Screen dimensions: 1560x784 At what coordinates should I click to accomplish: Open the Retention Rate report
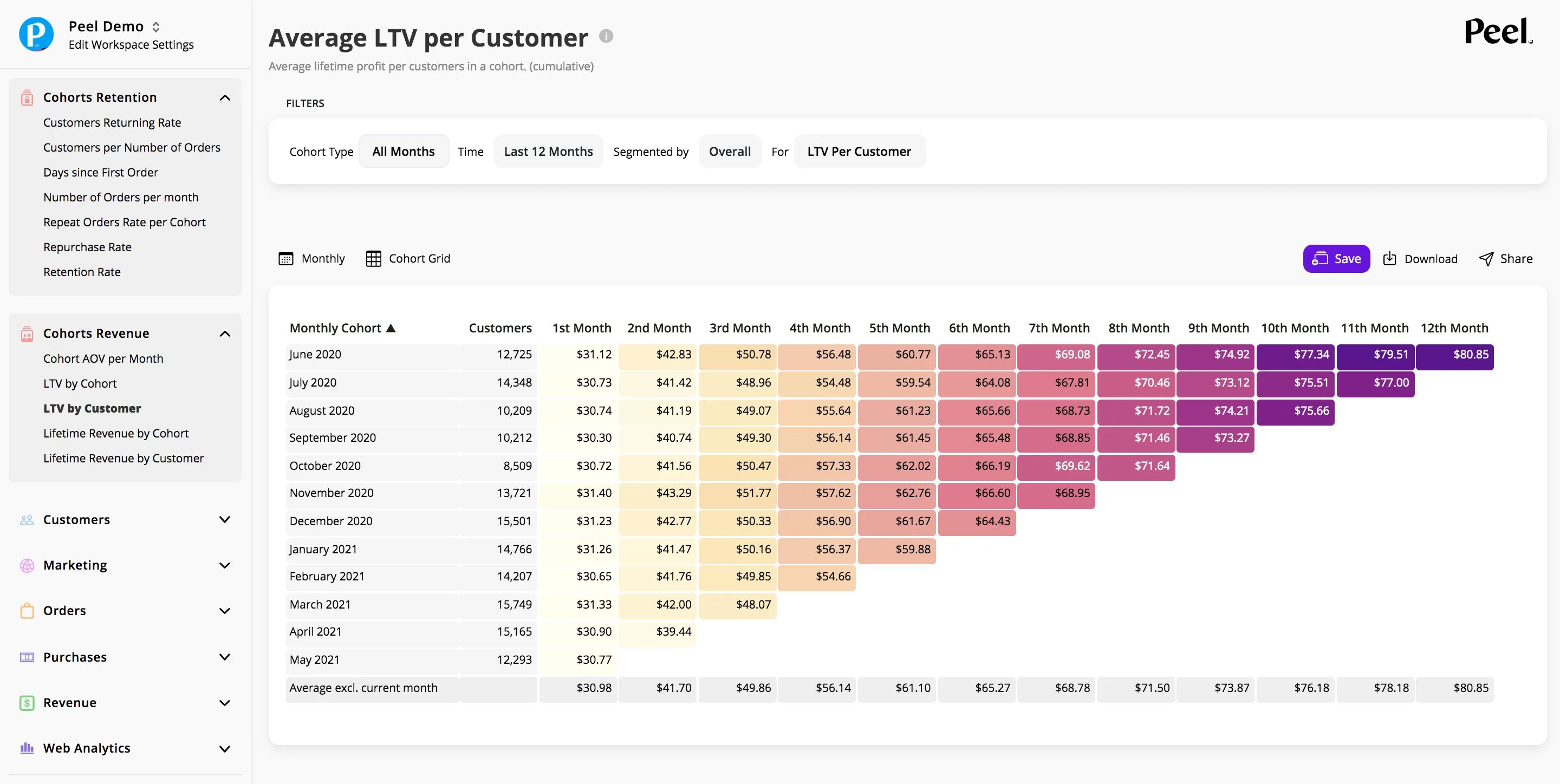(82, 272)
